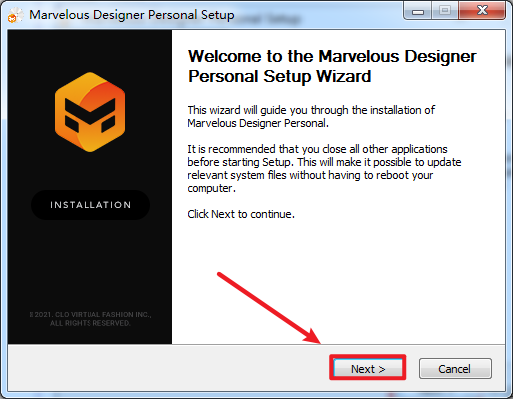Minimize the setup wizard window

coord(417,11)
